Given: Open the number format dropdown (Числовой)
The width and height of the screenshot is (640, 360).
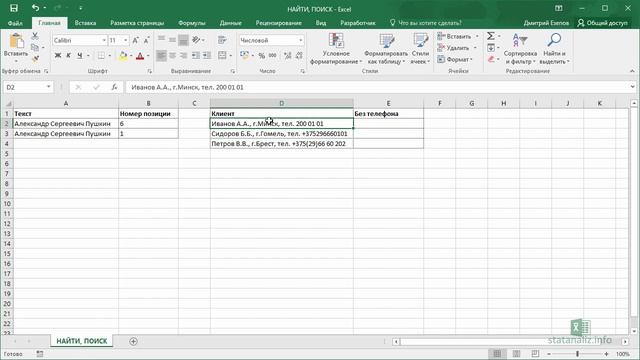Looking at the screenshot, I should click(x=301, y=40).
